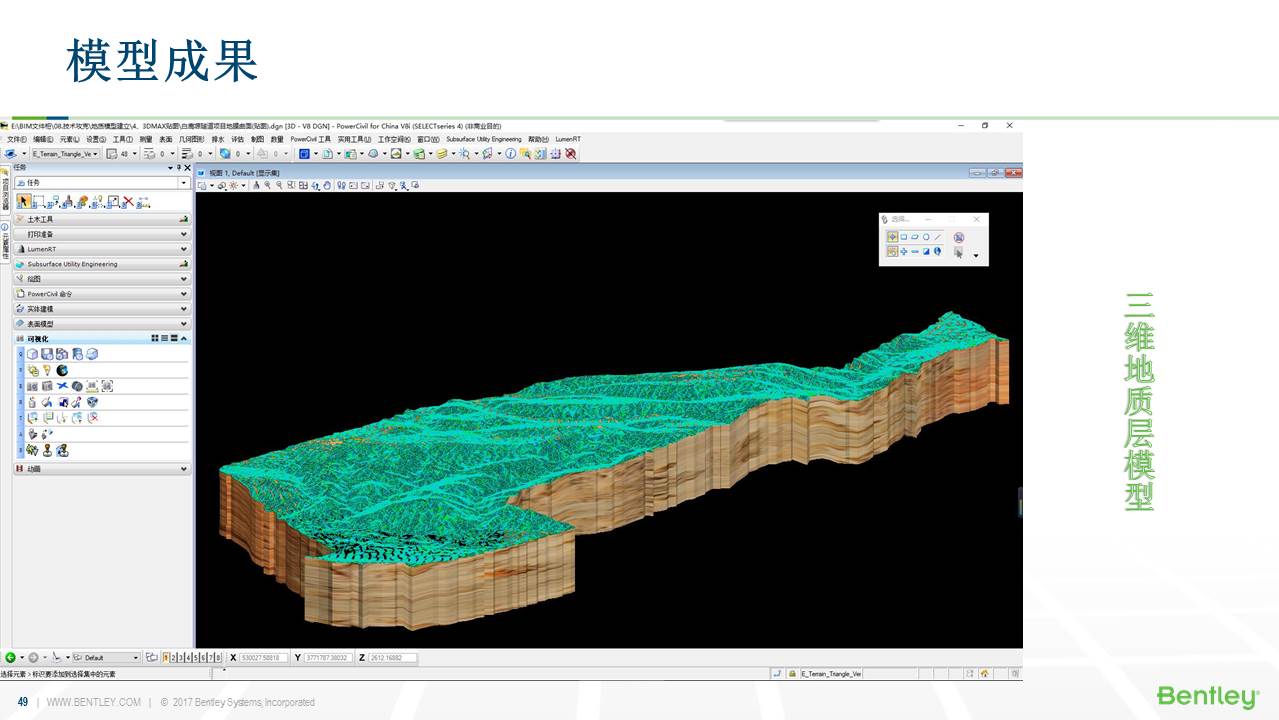Expand the PowerCivil 命令 task group

101,294
